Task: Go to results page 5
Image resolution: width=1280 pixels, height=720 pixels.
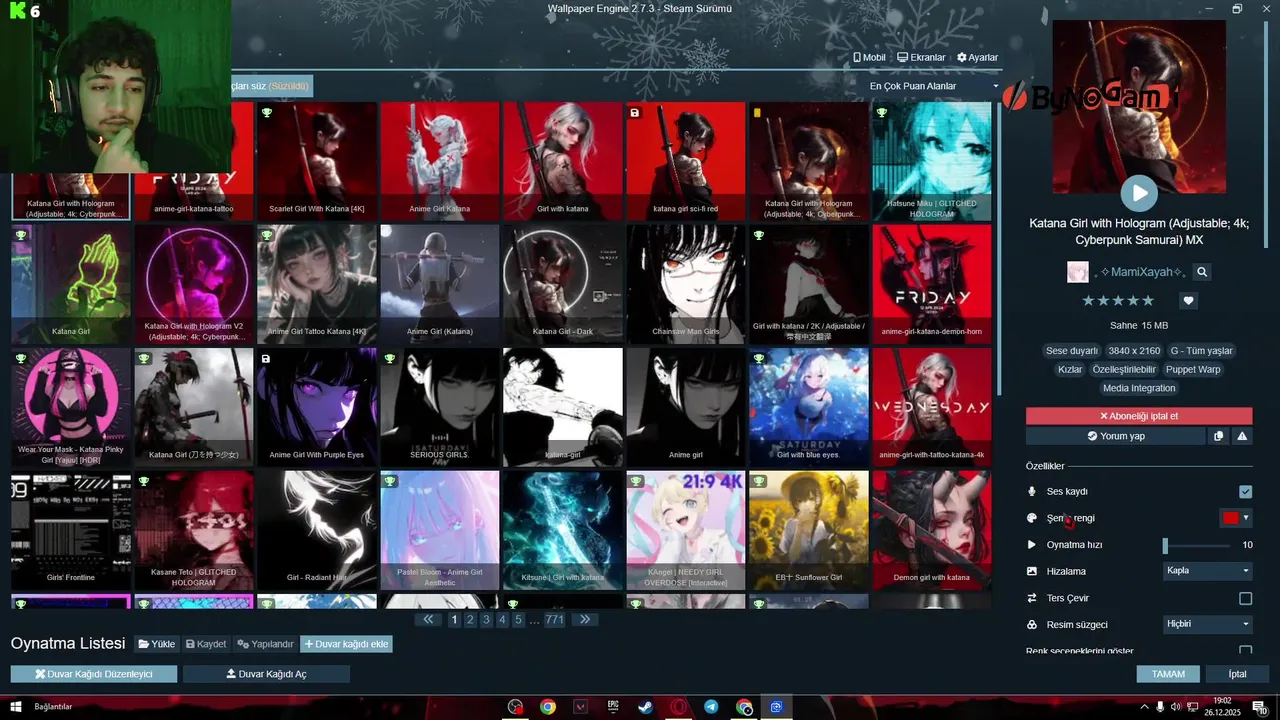Action: pyautogui.click(x=518, y=620)
